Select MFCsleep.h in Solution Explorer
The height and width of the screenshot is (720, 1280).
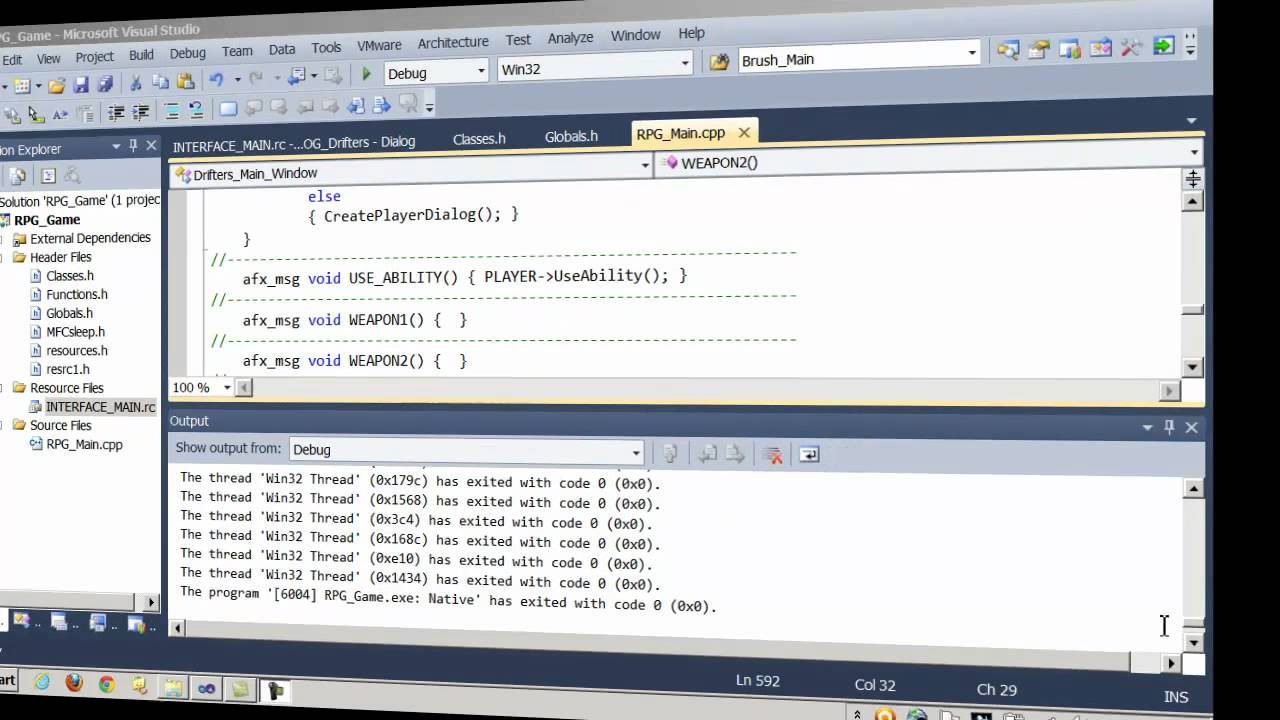click(75, 331)
